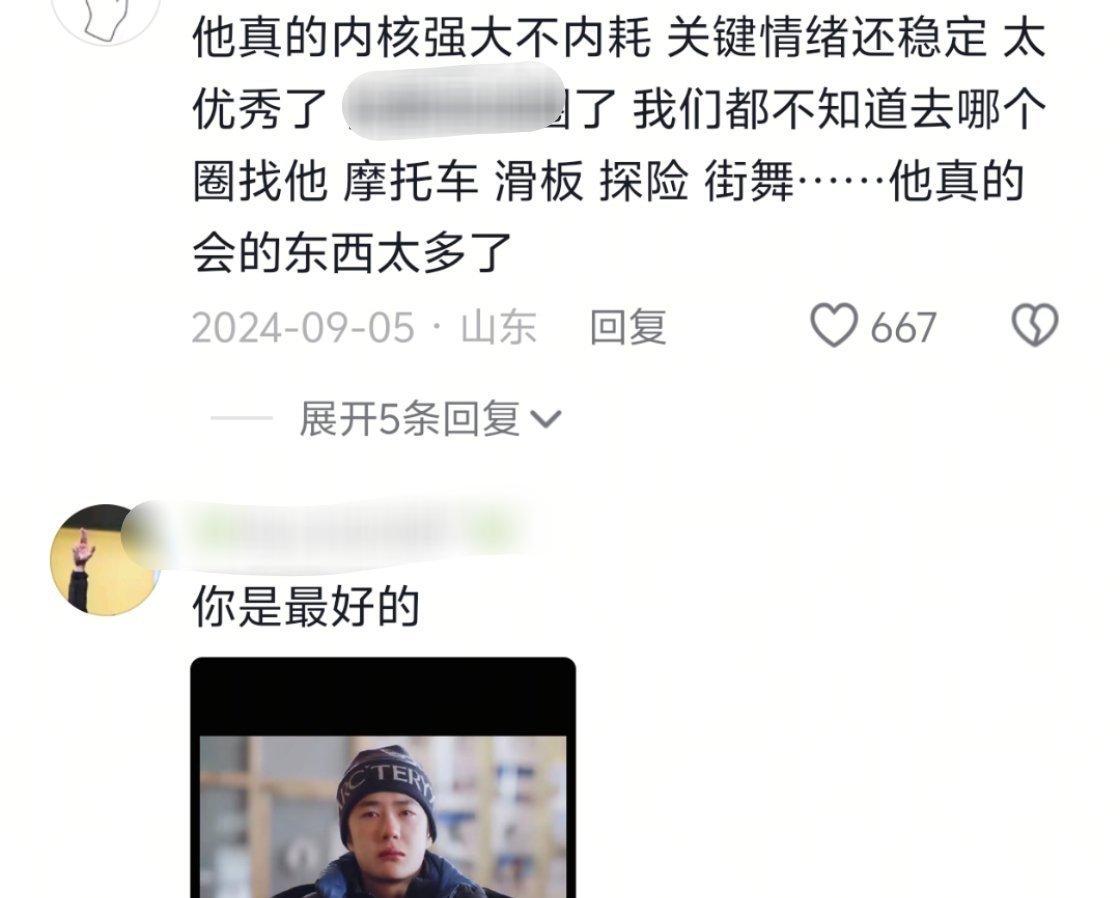The height and width of the screenshot is (898, 1120).
Task: Open the photo thumbnail in the comment
Action: (x=383, y=777)
